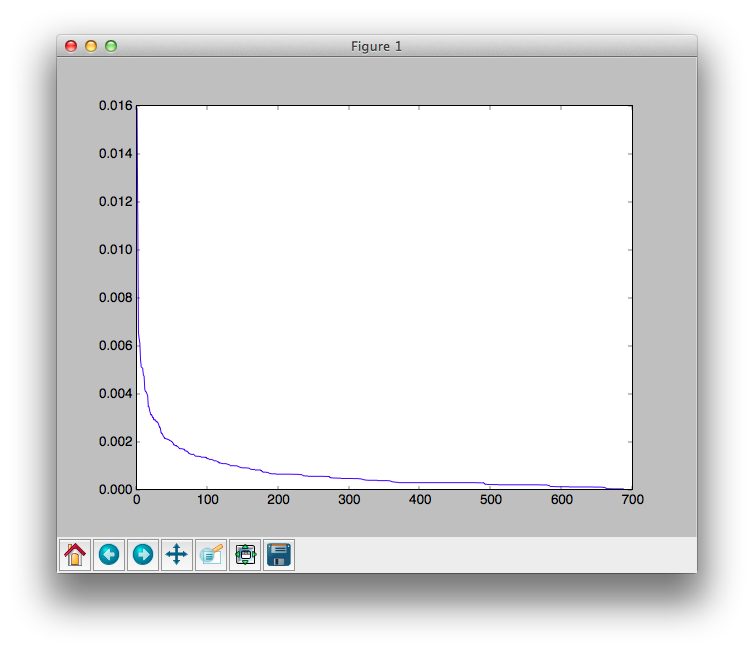Go back to previous view arrow
754x652 pixels.
click(x=109, y=555)
